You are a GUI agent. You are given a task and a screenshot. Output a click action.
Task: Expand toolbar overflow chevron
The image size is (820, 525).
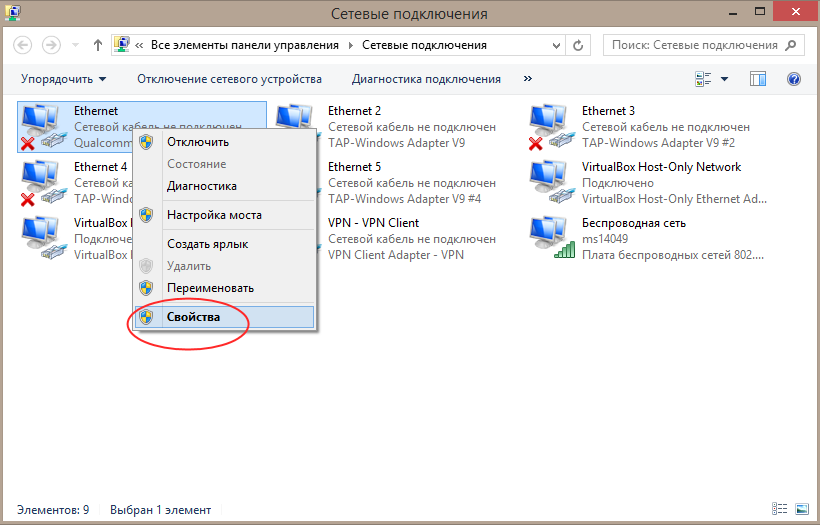[x=528, y=78]
